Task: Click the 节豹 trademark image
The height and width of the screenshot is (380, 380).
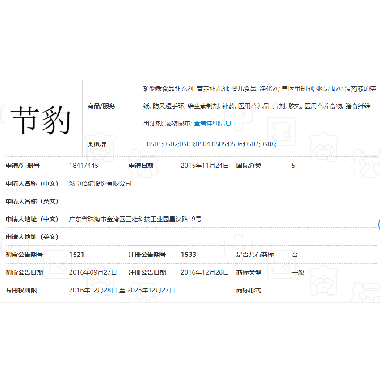Action: coord(41,120)
